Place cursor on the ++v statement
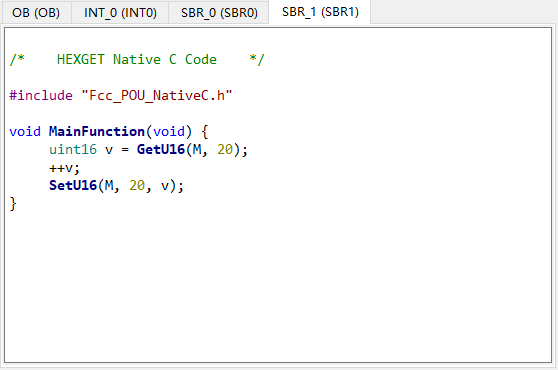Image resolution: width=558 pixels, height=370 pixels. pyautogui.click(x=64, y=168)
